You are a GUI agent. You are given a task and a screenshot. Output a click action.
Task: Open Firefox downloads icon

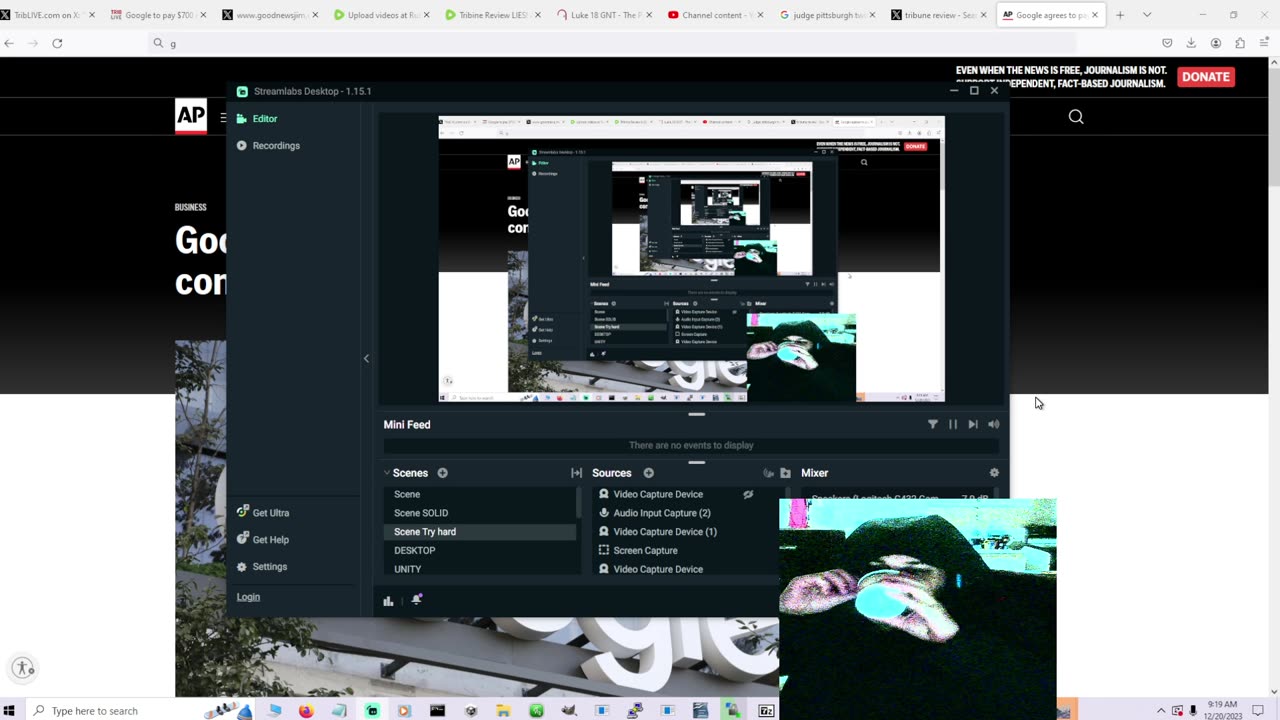[x=1191, y=43]
